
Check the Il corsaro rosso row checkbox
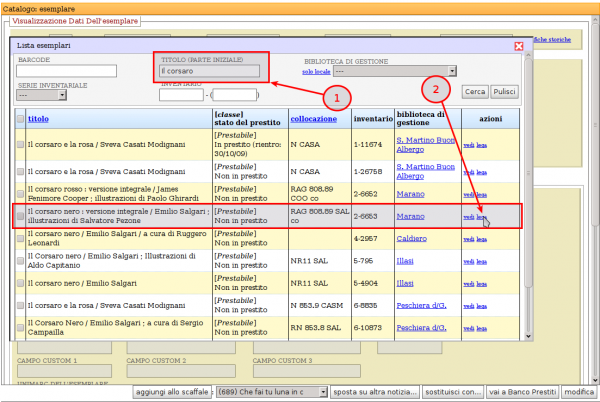click(21, 194)
